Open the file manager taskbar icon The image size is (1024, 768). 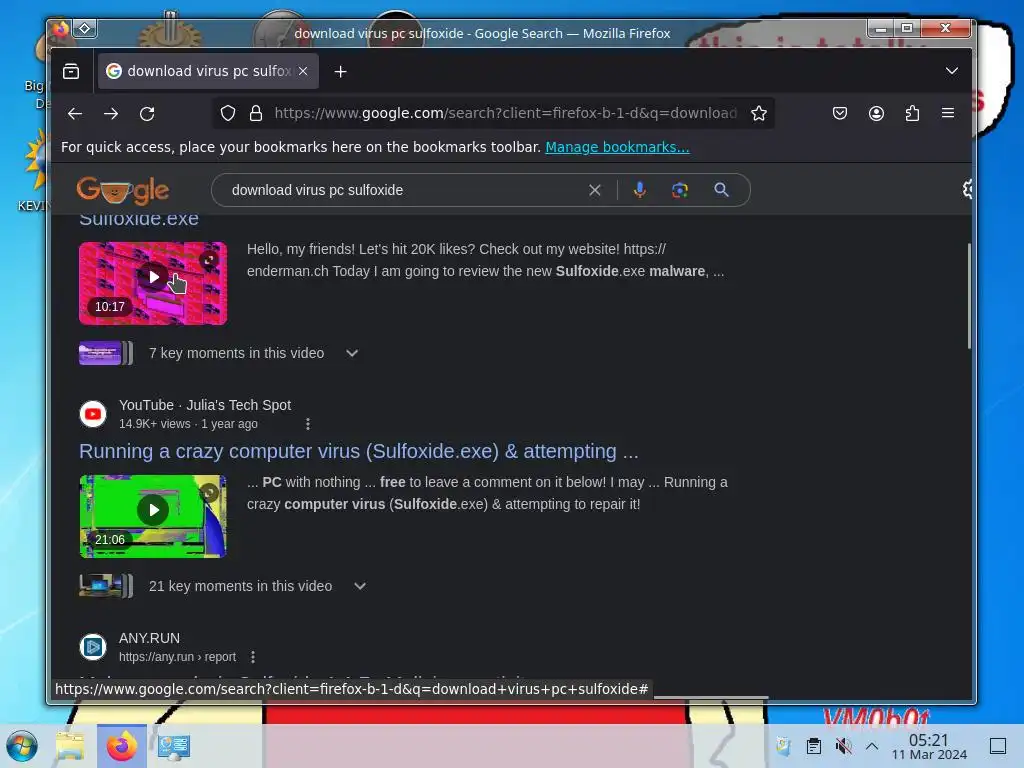coord(70,746)
